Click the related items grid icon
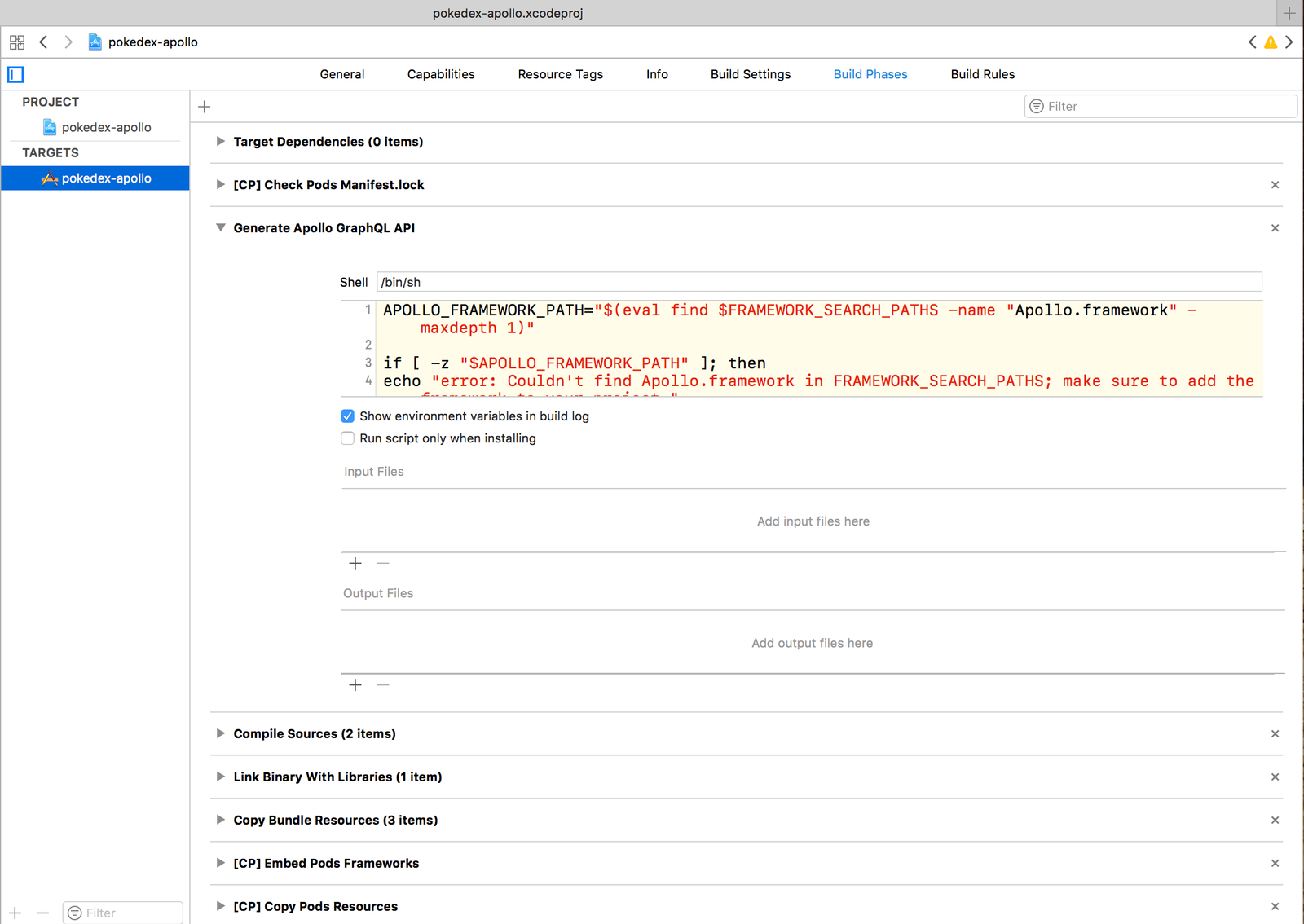The height and width of the screenshot is (924, 1304). click(x=17, y=42)
